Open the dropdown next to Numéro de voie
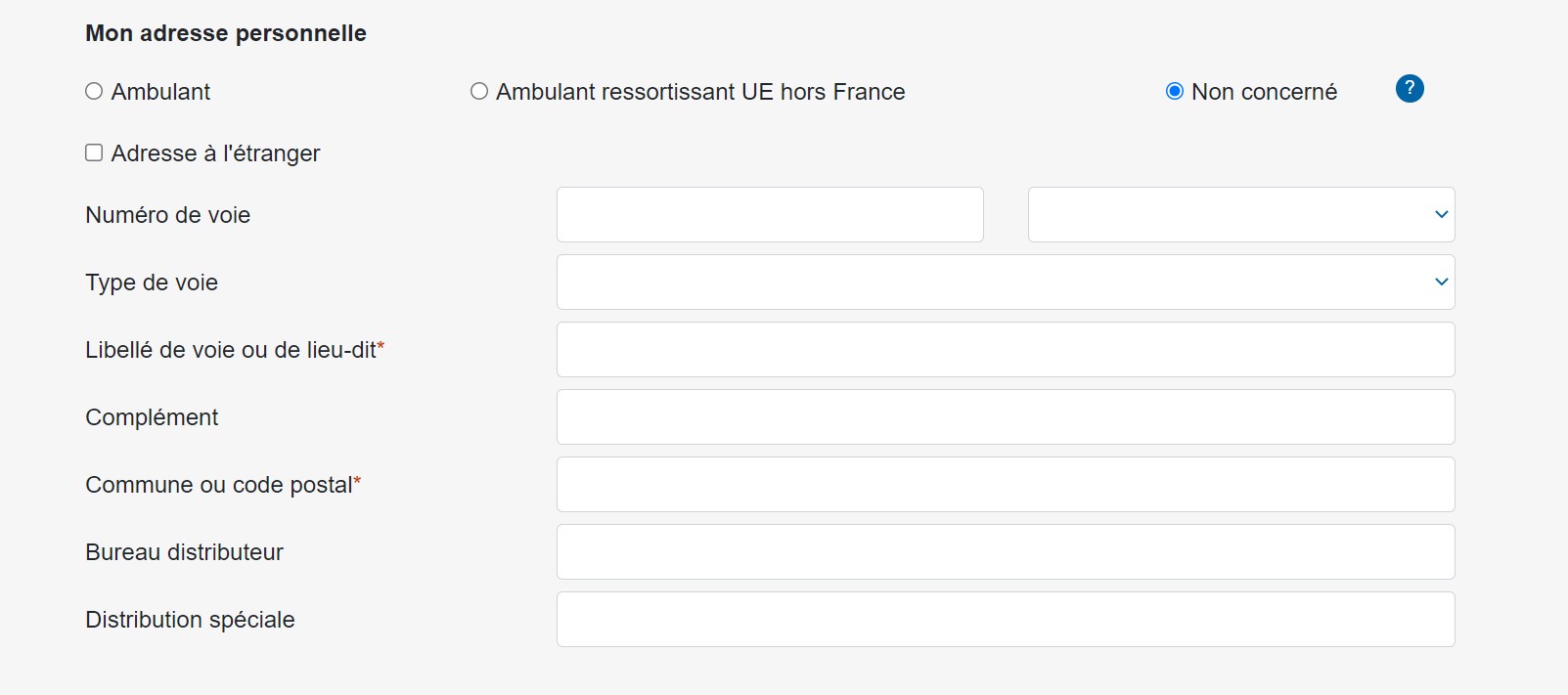Screen dimensions: 1568x695 coord(1241,214)
